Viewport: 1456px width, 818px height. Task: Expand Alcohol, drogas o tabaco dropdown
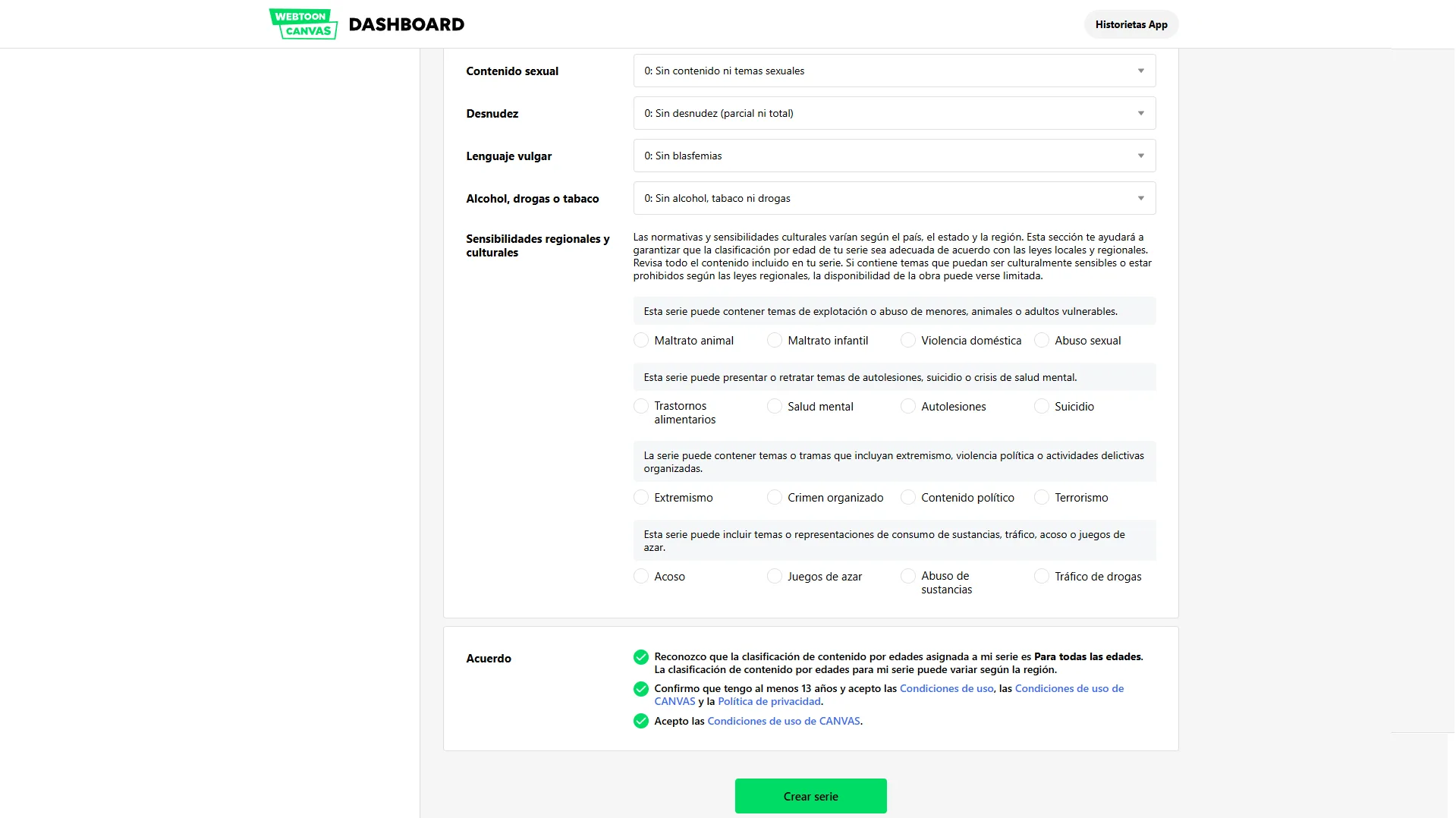[x=895, y=198]
